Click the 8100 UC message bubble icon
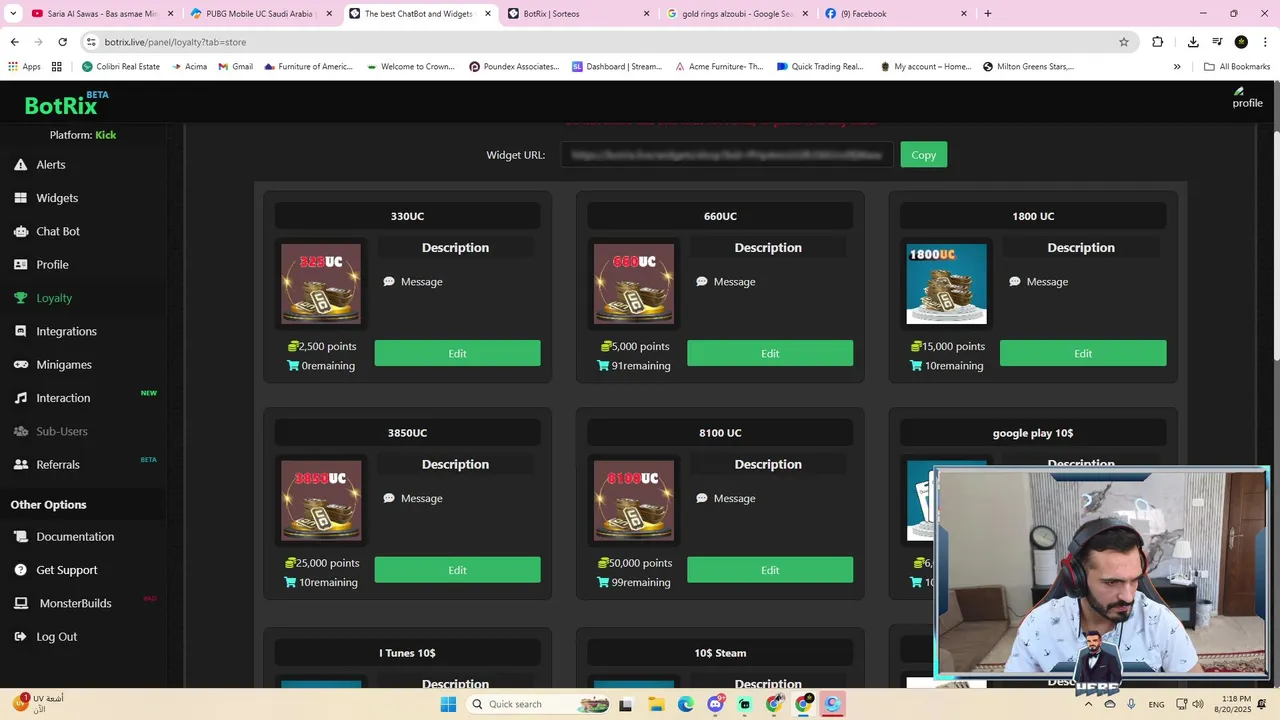 point(702,498)
